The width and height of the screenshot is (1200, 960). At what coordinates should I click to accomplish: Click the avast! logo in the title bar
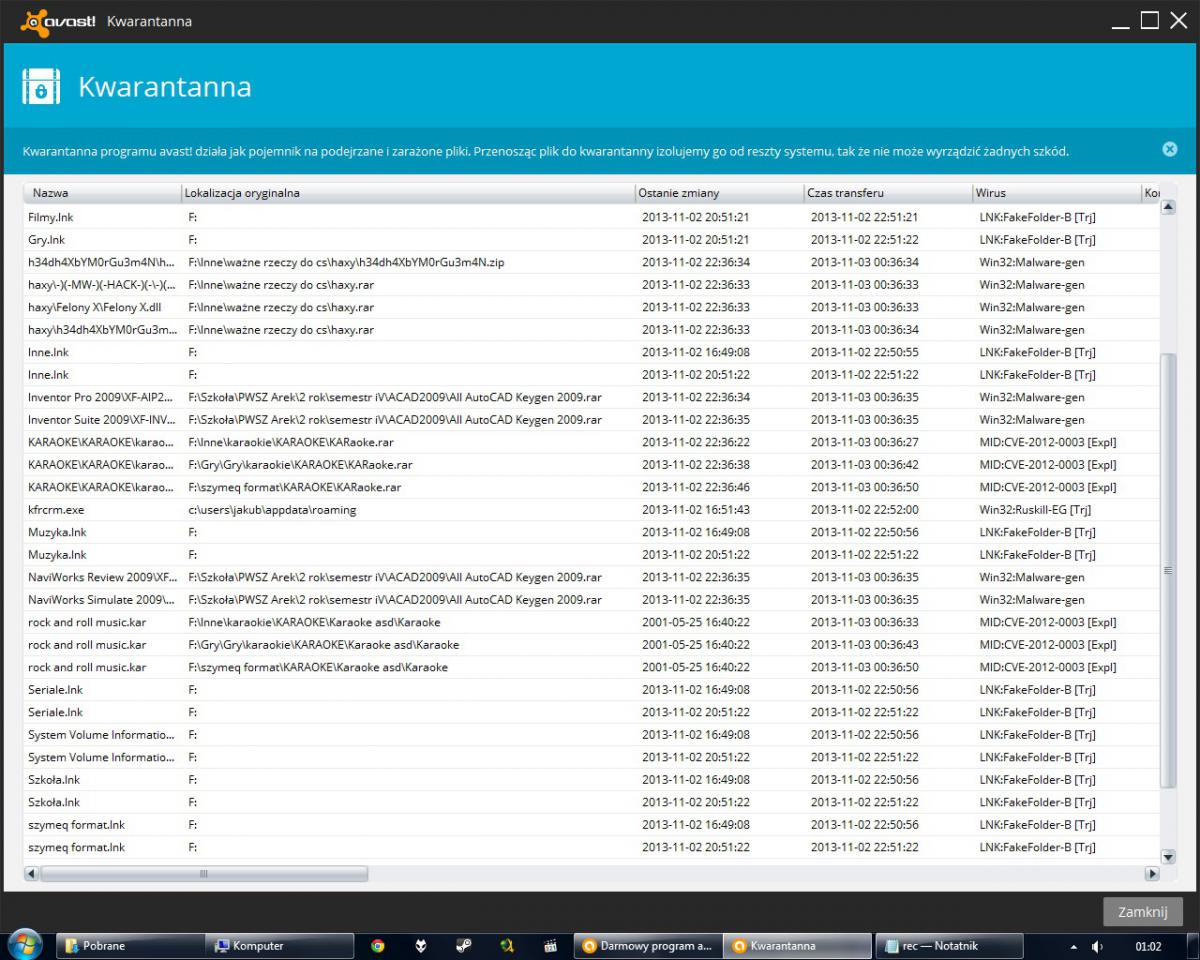(59, 21)
